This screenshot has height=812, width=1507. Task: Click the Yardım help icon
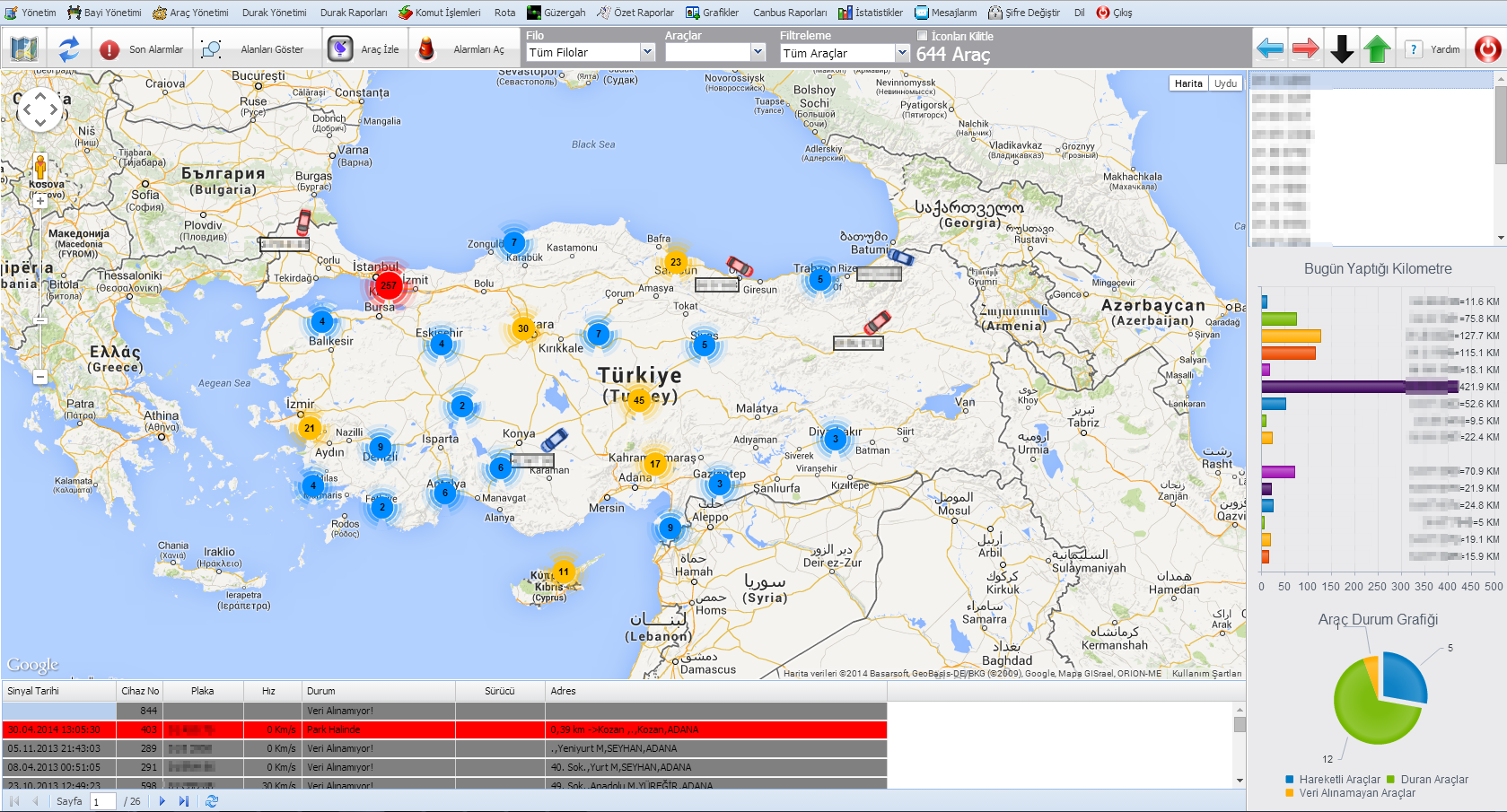1414,49
